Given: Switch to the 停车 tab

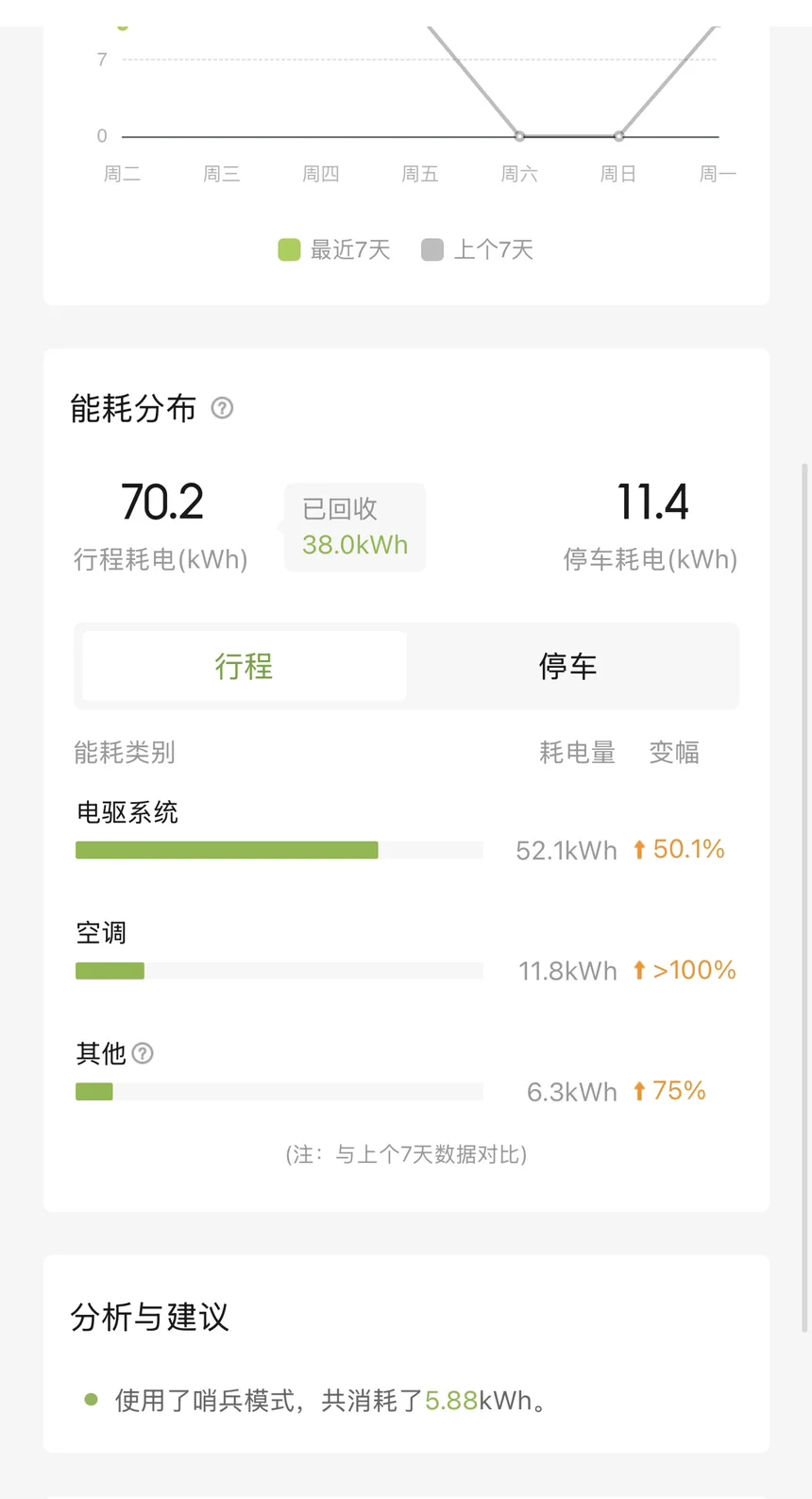Looking at the screenshot, I should click(x=568, y=666).
